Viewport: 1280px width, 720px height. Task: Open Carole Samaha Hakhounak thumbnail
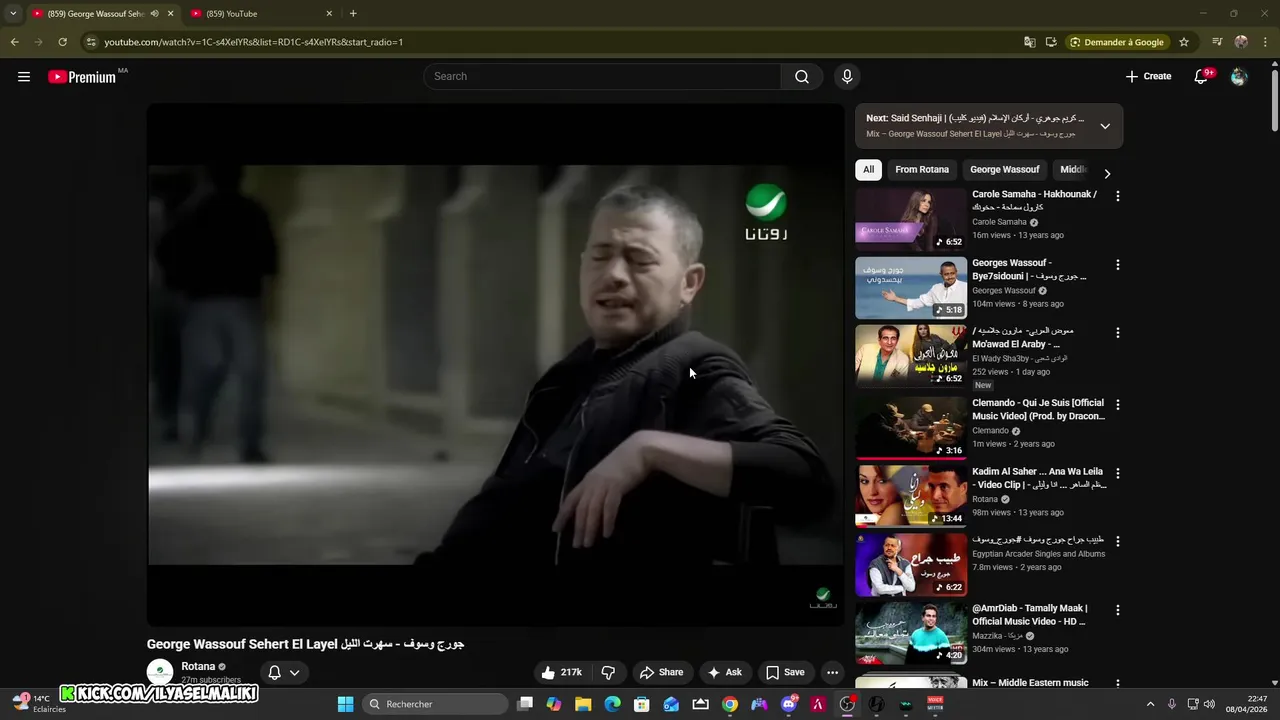click(x=911, y=220)
